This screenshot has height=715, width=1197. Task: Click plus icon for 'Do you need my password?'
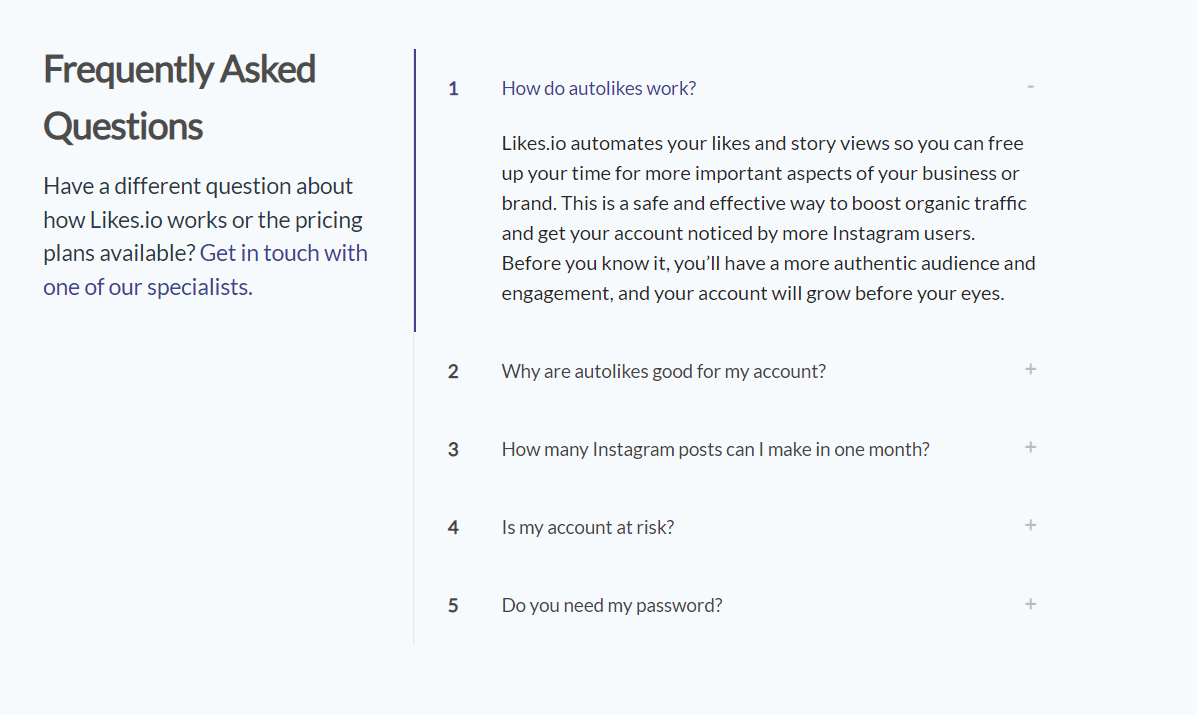pos(1030,604)
